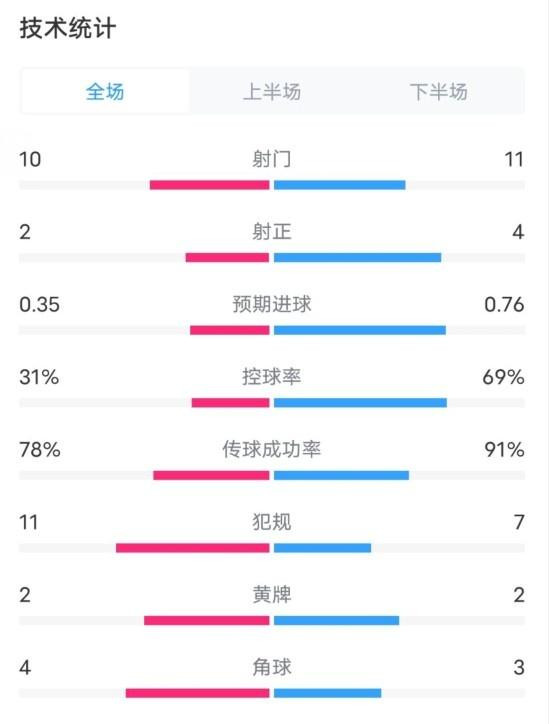
Task: Switch to the 上半场 first-half tab
Action: [x=272, y=91]
